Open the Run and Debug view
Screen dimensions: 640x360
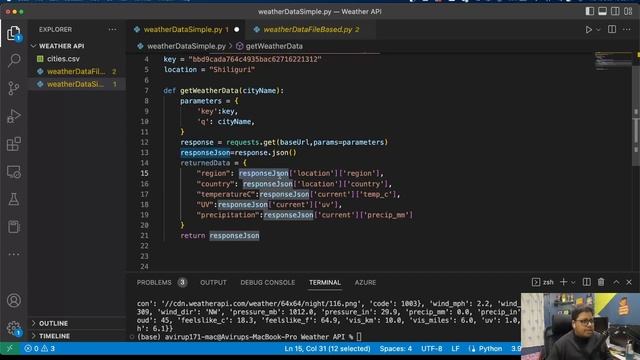coord(14,116)
